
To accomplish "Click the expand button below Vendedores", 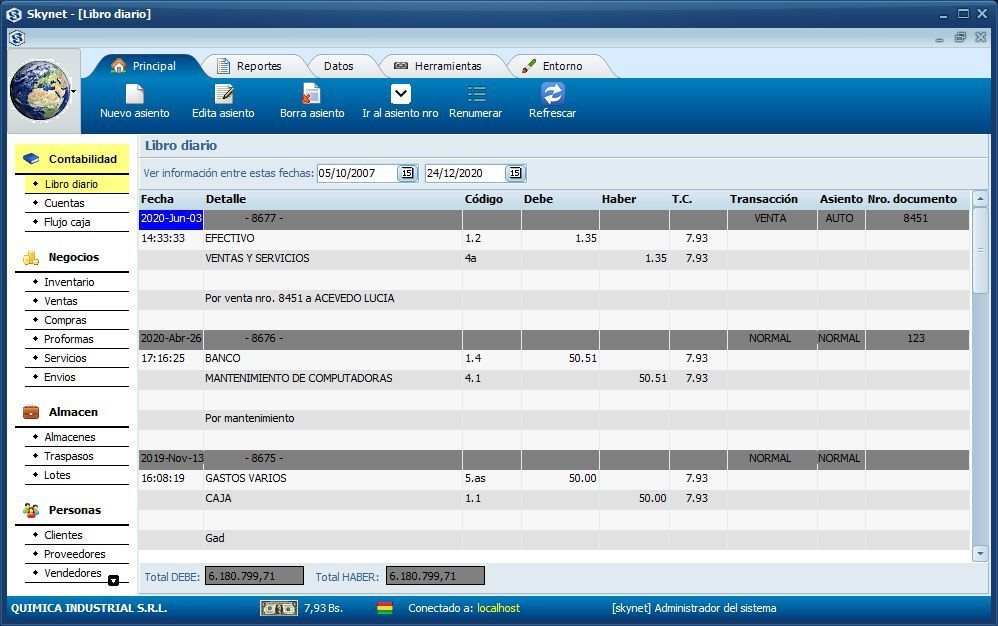I will tap(114, 579).
